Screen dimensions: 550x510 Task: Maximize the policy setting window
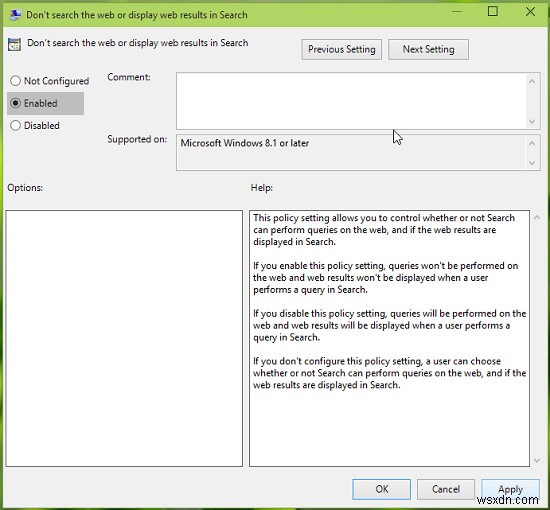click(x=492, y=12)
